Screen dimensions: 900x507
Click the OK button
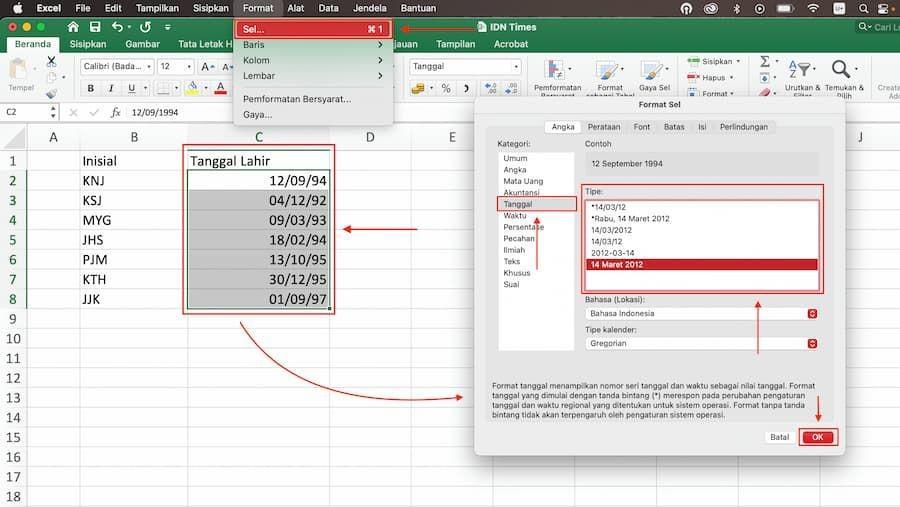tap(818, 437)
